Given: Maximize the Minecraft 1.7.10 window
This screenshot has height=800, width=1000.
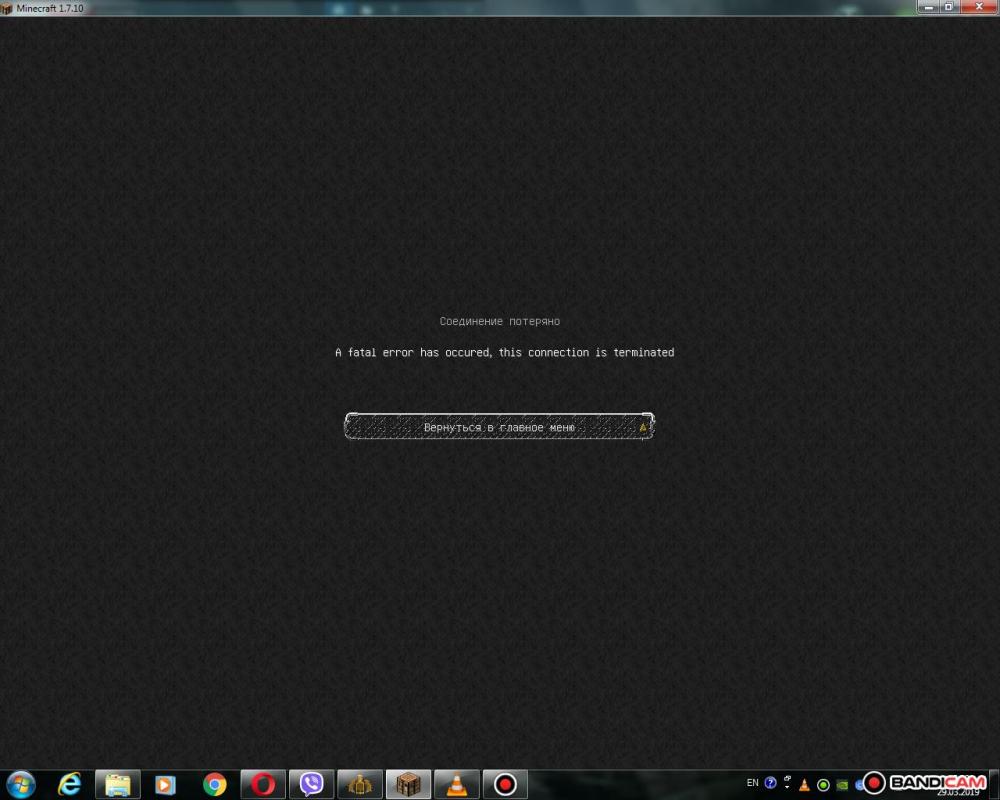Looking at the screenshot, I should [x=948, y=7].
